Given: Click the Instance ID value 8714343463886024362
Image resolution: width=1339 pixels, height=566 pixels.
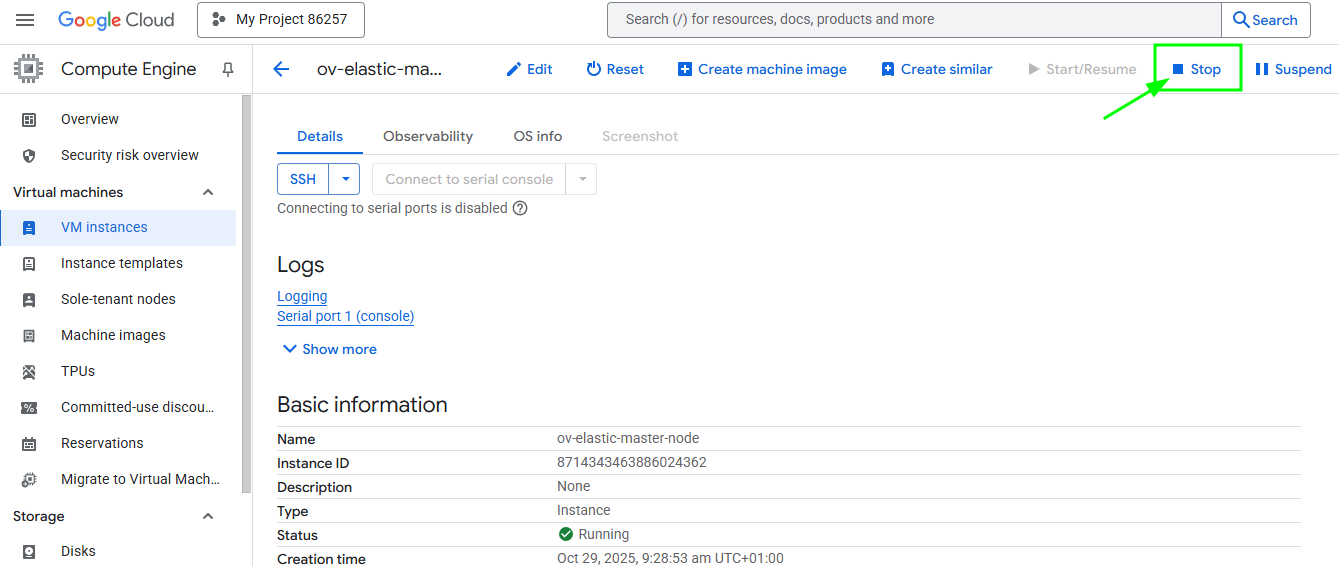Looking at the screenshot, I should (632, 462).
